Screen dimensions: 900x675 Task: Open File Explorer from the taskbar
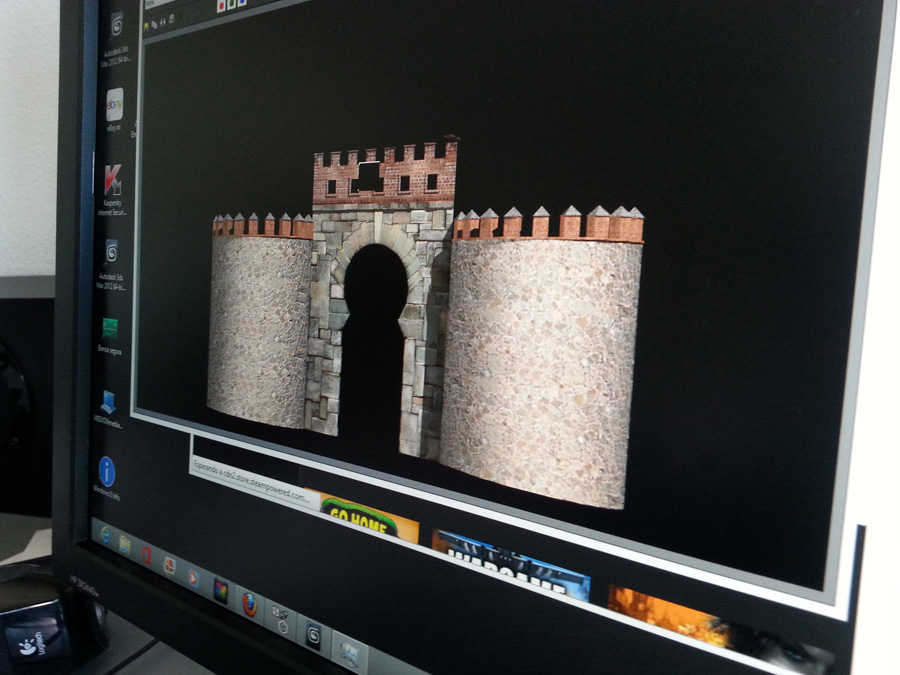[125, 543]
